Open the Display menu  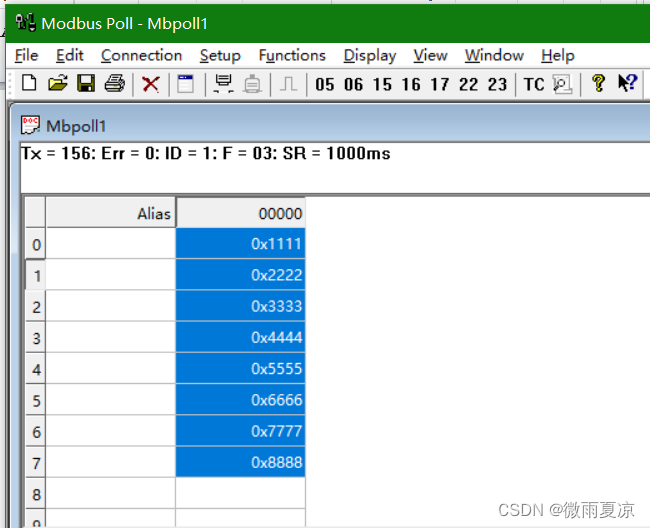coord(370,56)
